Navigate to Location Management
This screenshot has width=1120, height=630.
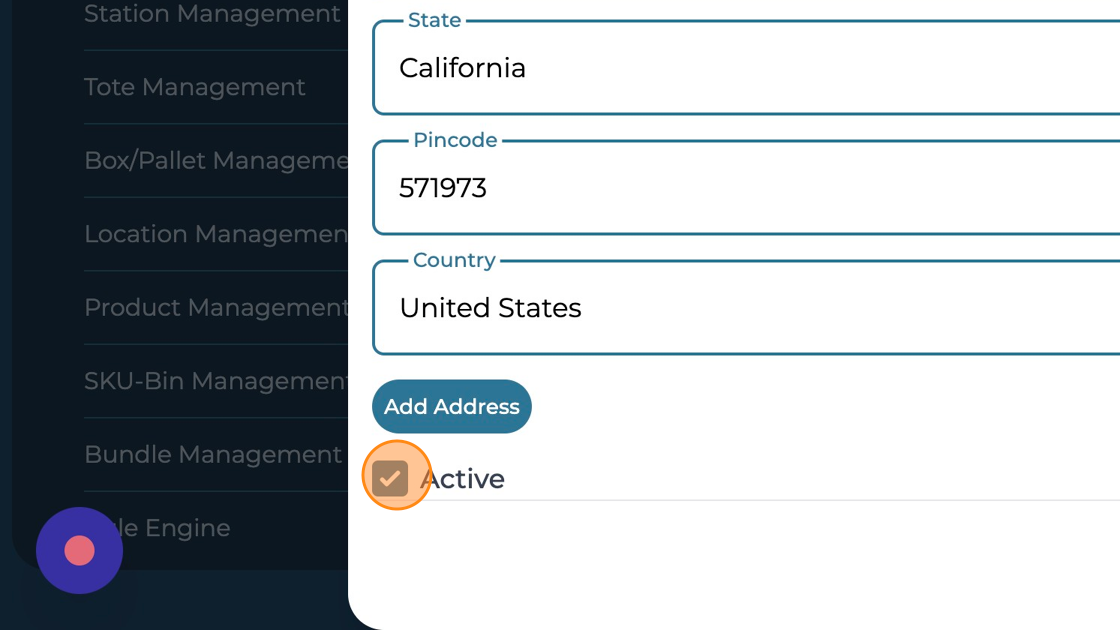(215, 234)
